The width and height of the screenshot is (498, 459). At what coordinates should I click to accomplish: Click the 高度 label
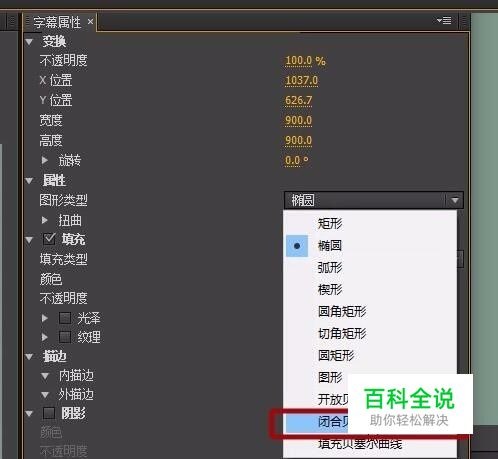pyautogui.click(x=51, y=140)
